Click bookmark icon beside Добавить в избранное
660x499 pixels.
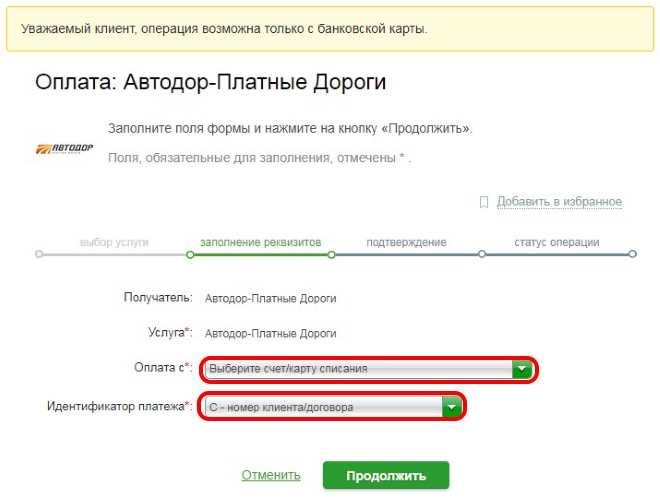pos(484,202)
